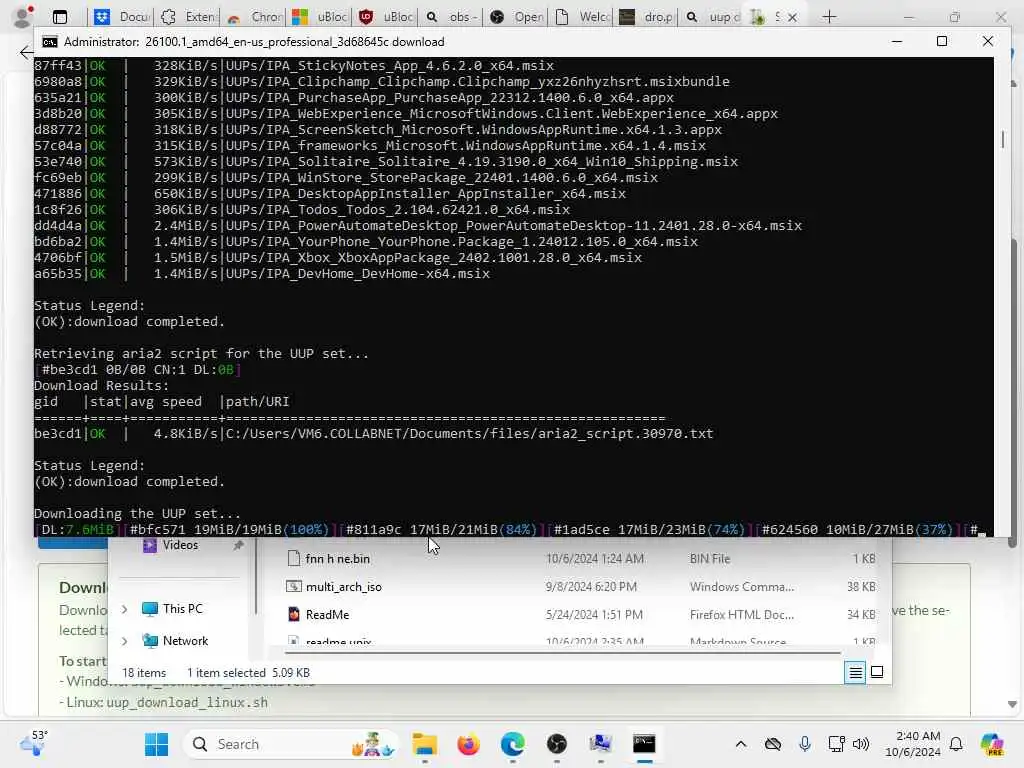Show hidden system tray icons
This screenshot has height=768, width=1024.
(x=741, y=744)
